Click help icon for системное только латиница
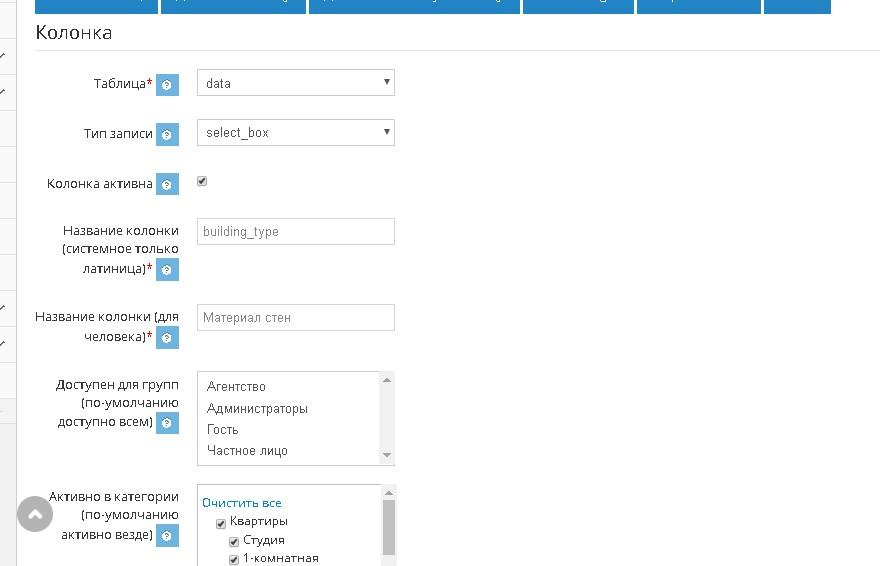This screenshot has height=566, width=880. tap(167, 269)
